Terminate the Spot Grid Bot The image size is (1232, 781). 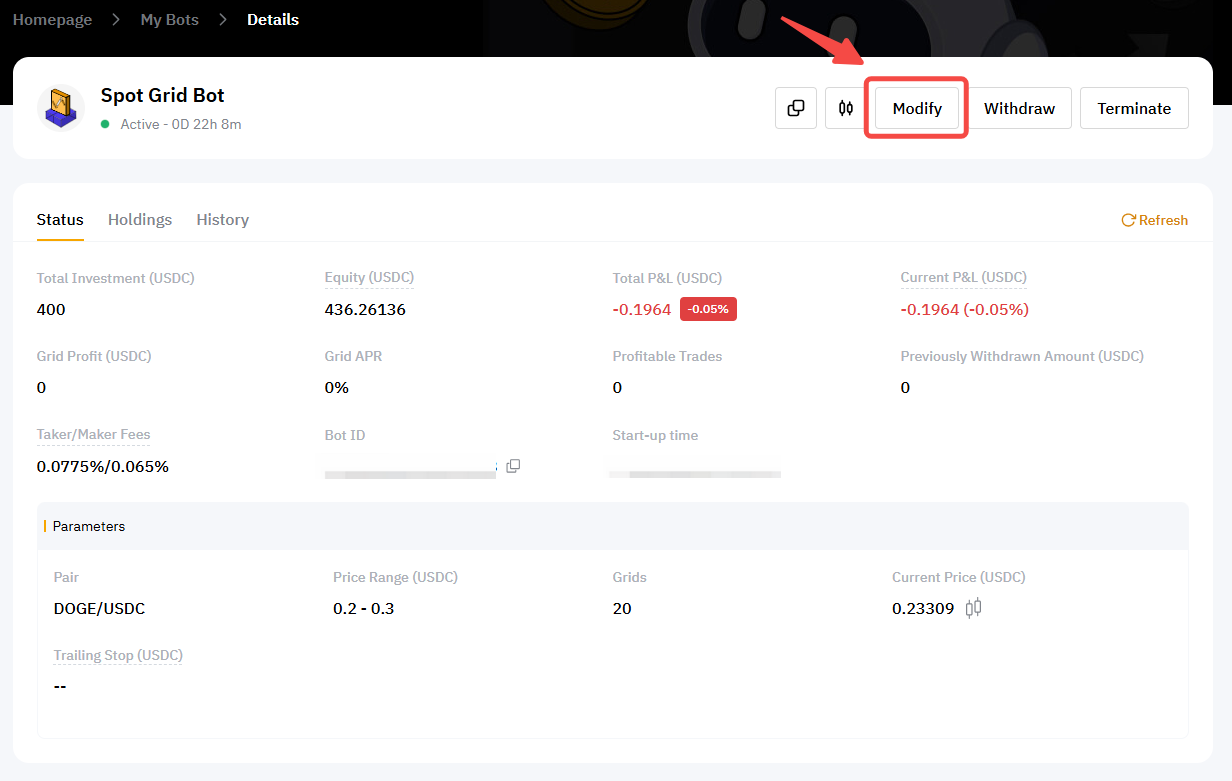(1134, 108)
